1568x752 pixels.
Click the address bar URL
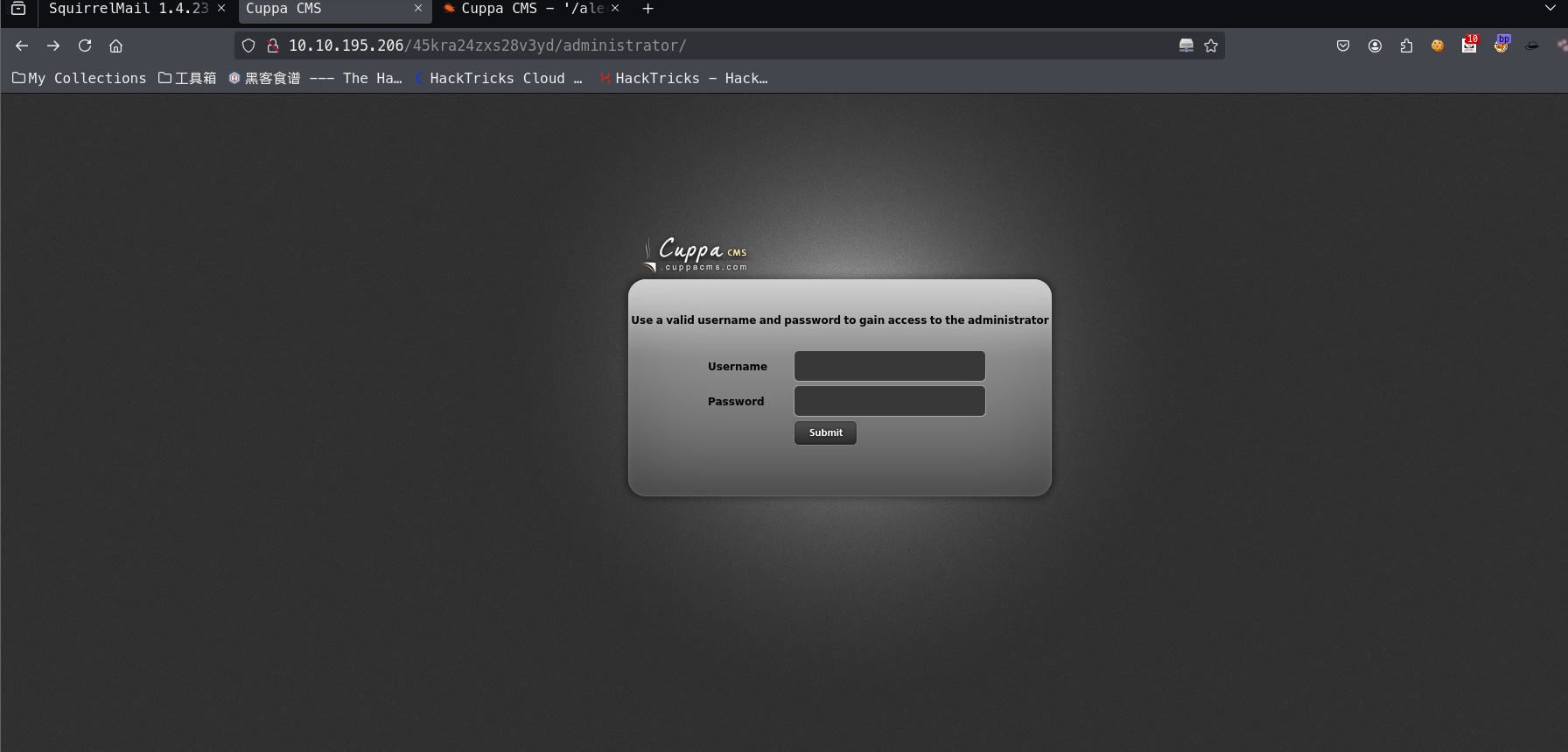(x=487, y=46)
